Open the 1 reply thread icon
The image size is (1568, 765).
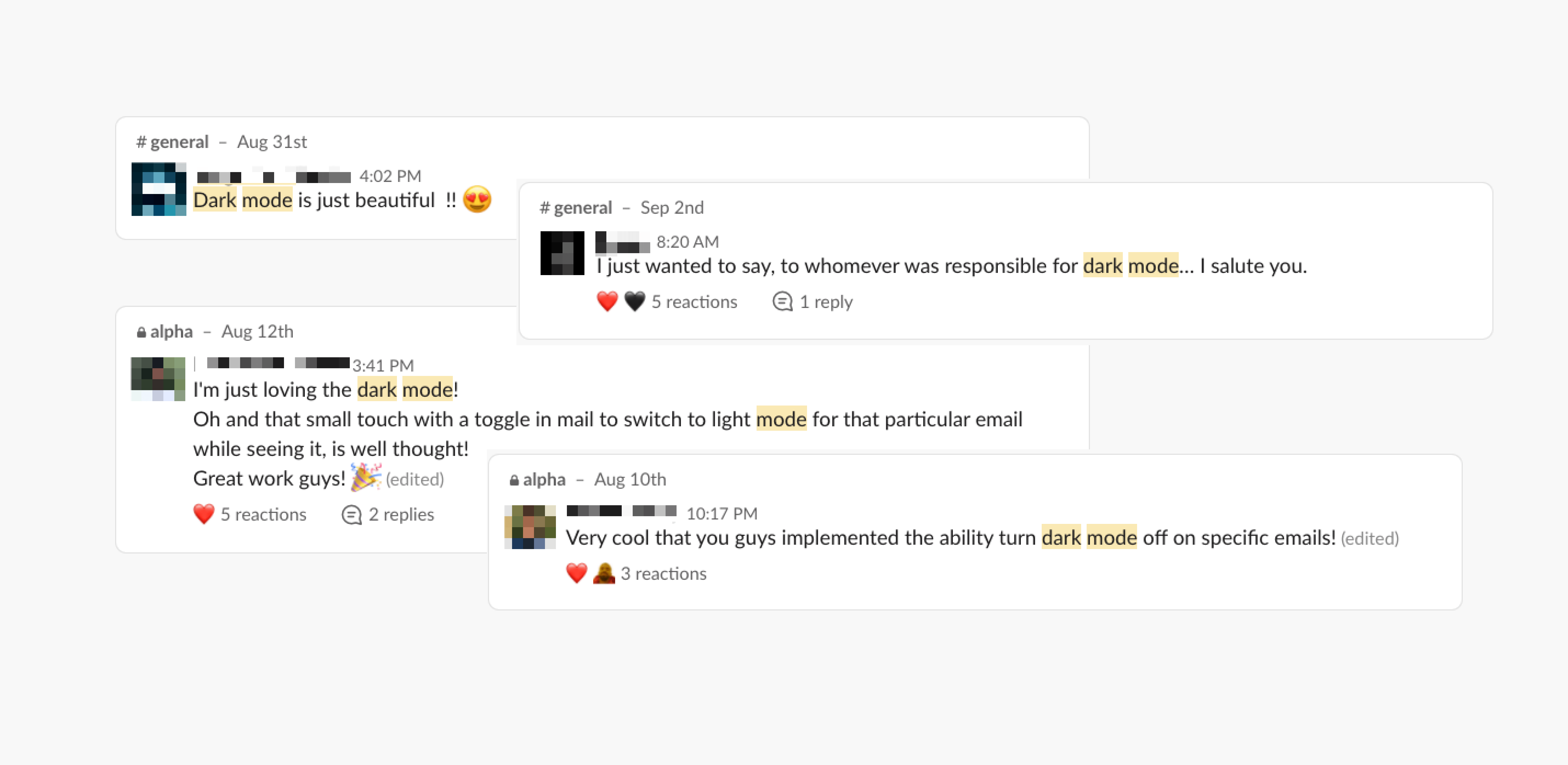(x=782, y=301)
